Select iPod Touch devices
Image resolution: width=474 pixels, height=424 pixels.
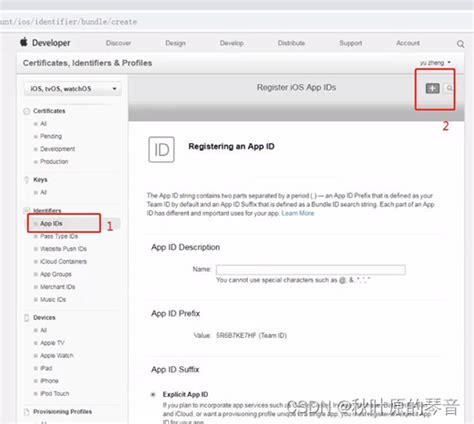click(54, 394)
